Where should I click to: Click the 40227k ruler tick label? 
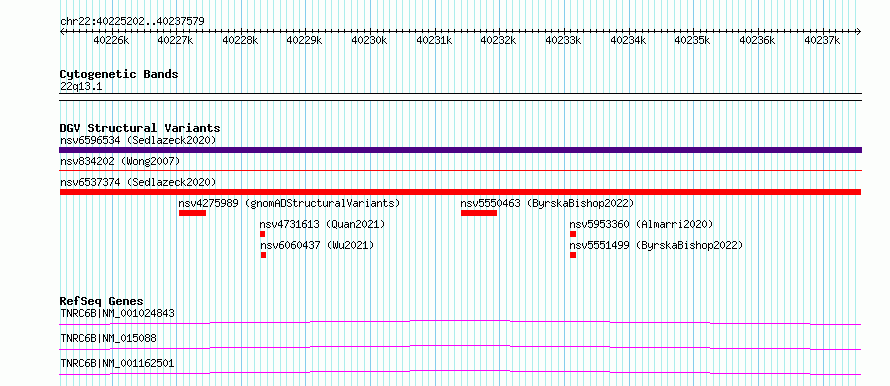[175, 40]
